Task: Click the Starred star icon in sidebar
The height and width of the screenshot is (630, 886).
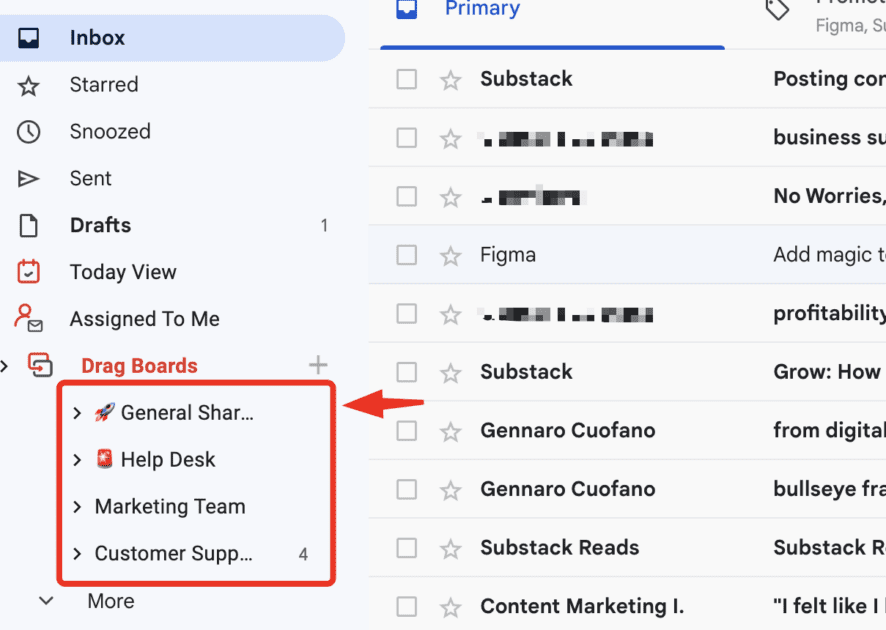Action: [x=28, y=85]
